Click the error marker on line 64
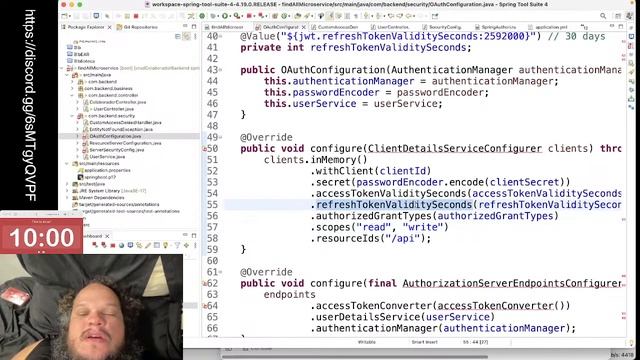 (x=205, y=306)
